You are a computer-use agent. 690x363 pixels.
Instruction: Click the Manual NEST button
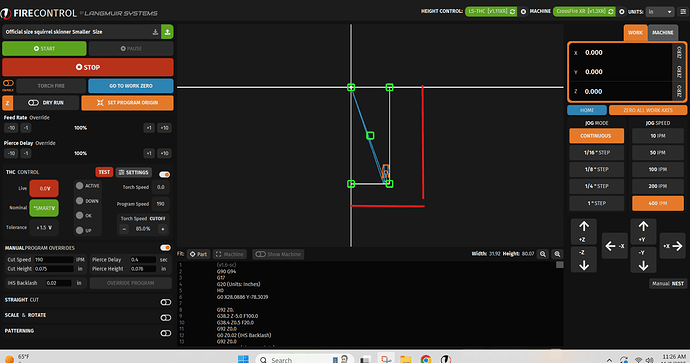[x=668, y=283]
